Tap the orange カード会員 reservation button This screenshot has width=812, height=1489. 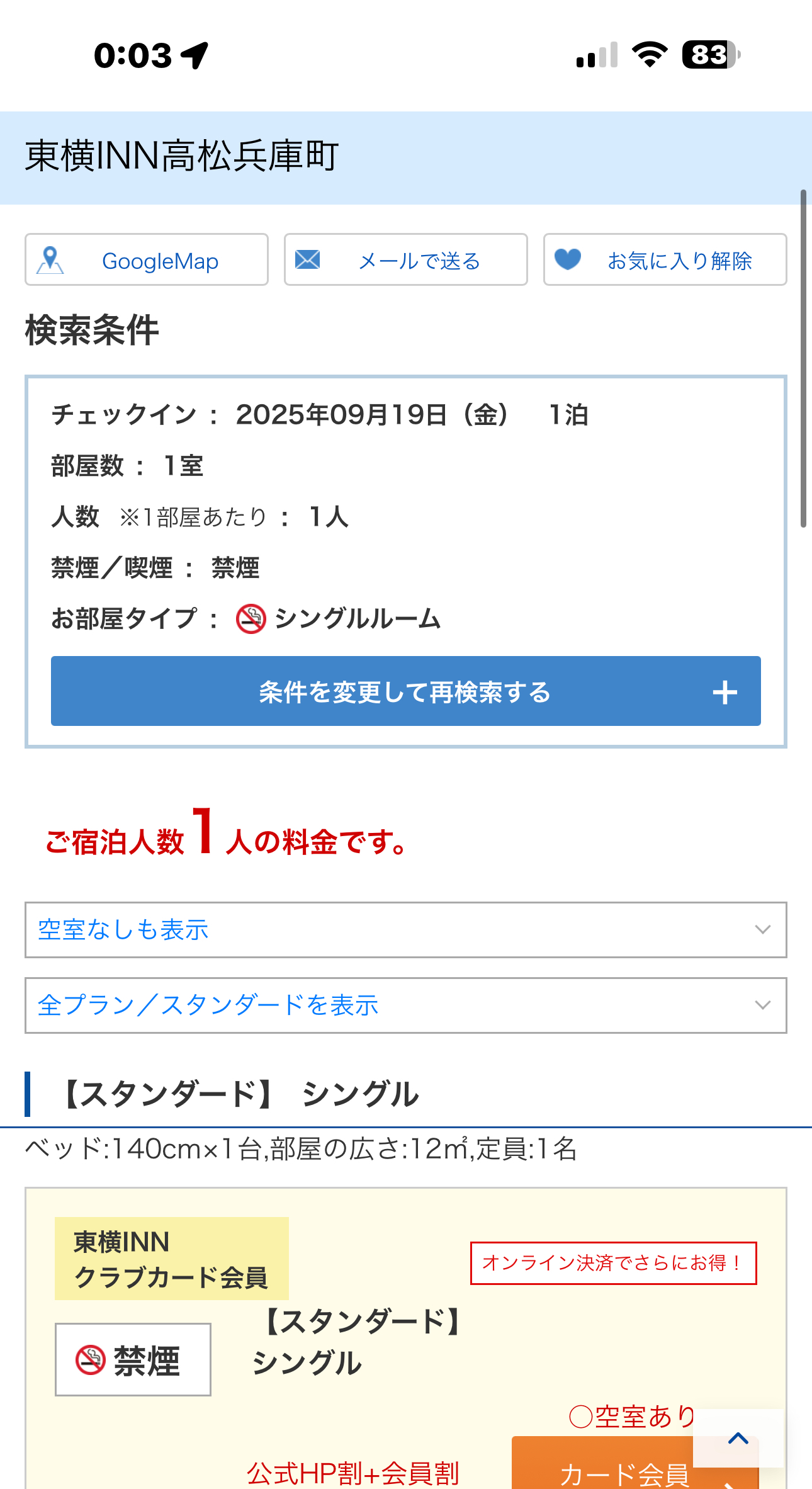coord(634,1464)
